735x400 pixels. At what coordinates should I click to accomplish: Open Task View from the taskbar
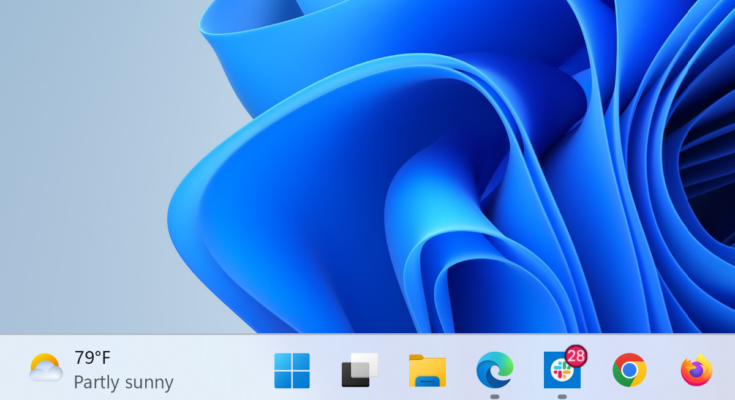pyautogui.click(x=360, y=370)
